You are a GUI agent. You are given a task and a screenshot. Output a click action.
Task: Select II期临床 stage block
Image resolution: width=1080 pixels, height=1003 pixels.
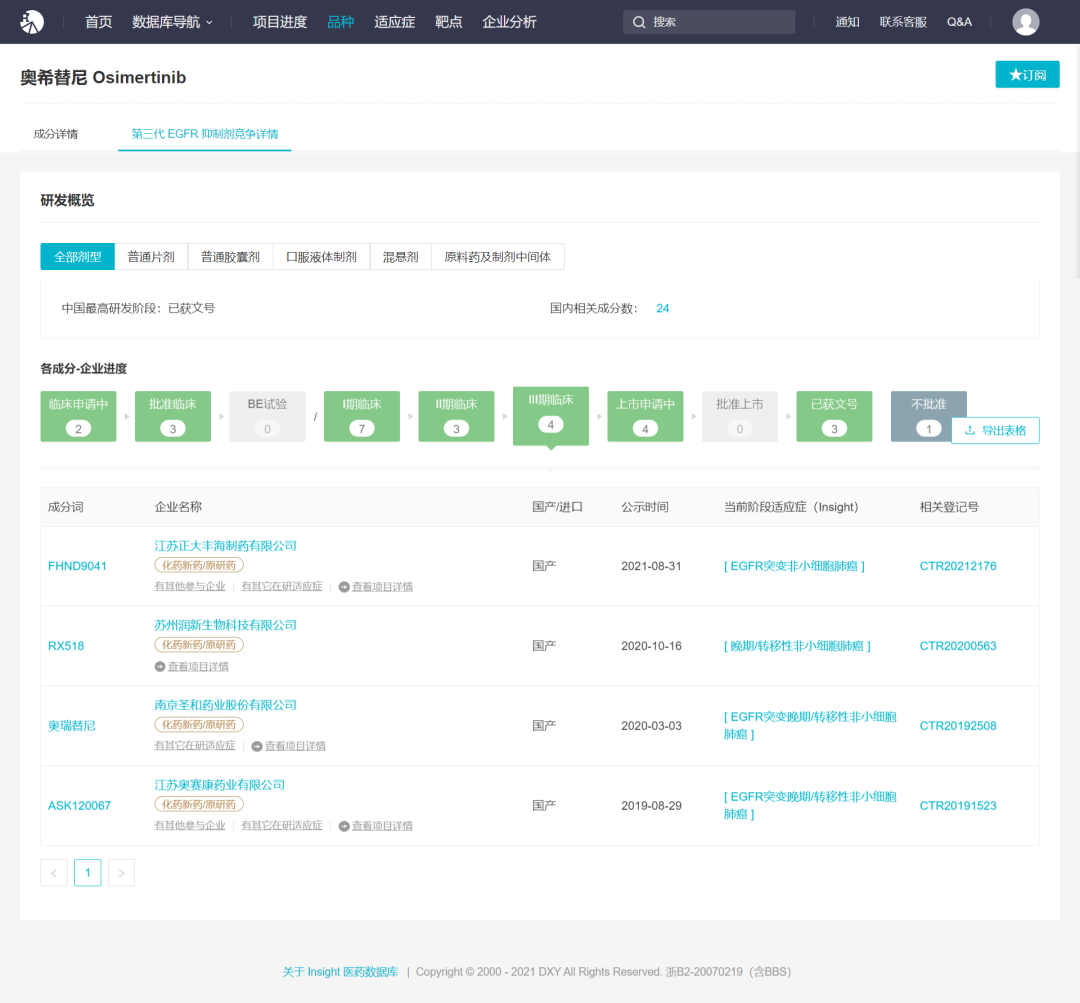pyautogui.click(x=456, y=416)
